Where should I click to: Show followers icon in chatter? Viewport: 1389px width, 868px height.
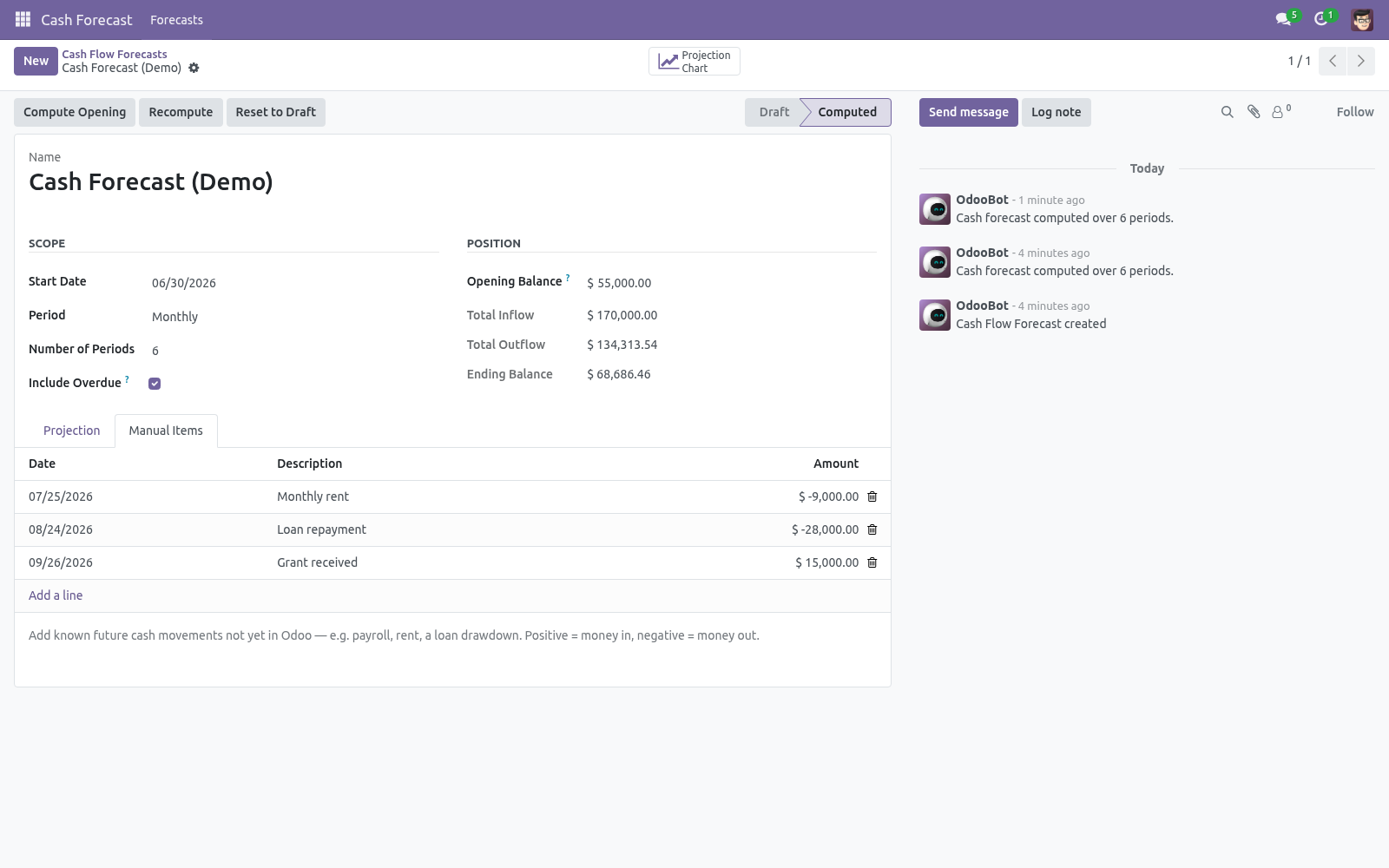click(1280, 112)
